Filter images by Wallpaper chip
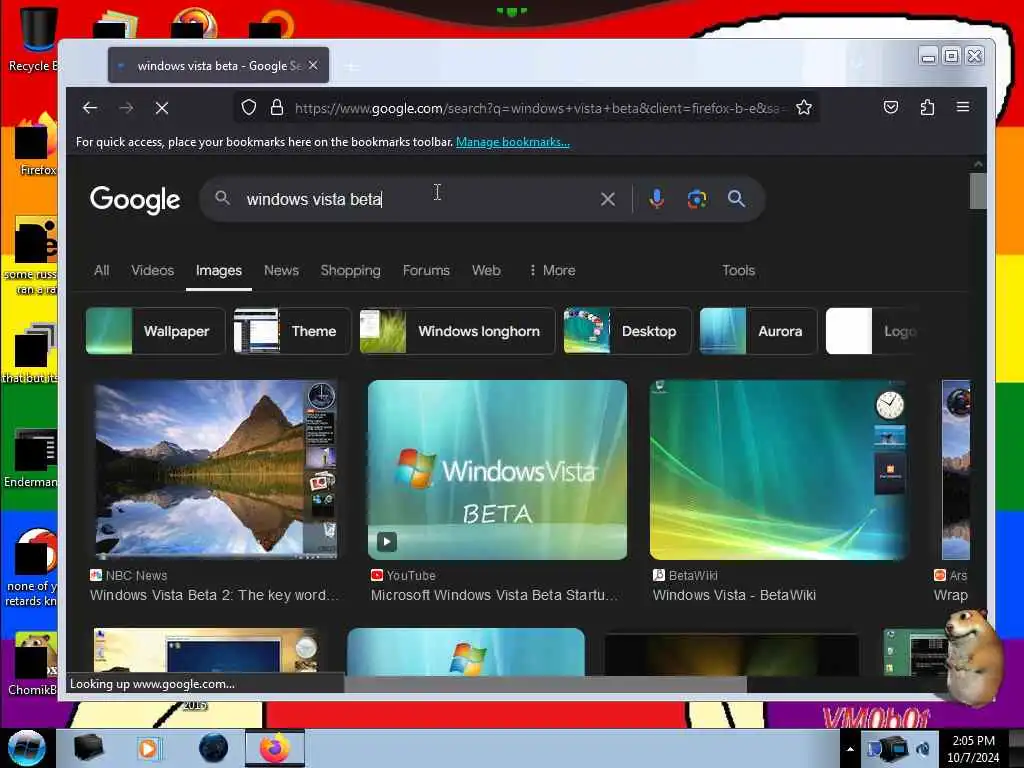The height and width of the screenshot is (768, 1024). pyautogui.click(x=155, y=331)
